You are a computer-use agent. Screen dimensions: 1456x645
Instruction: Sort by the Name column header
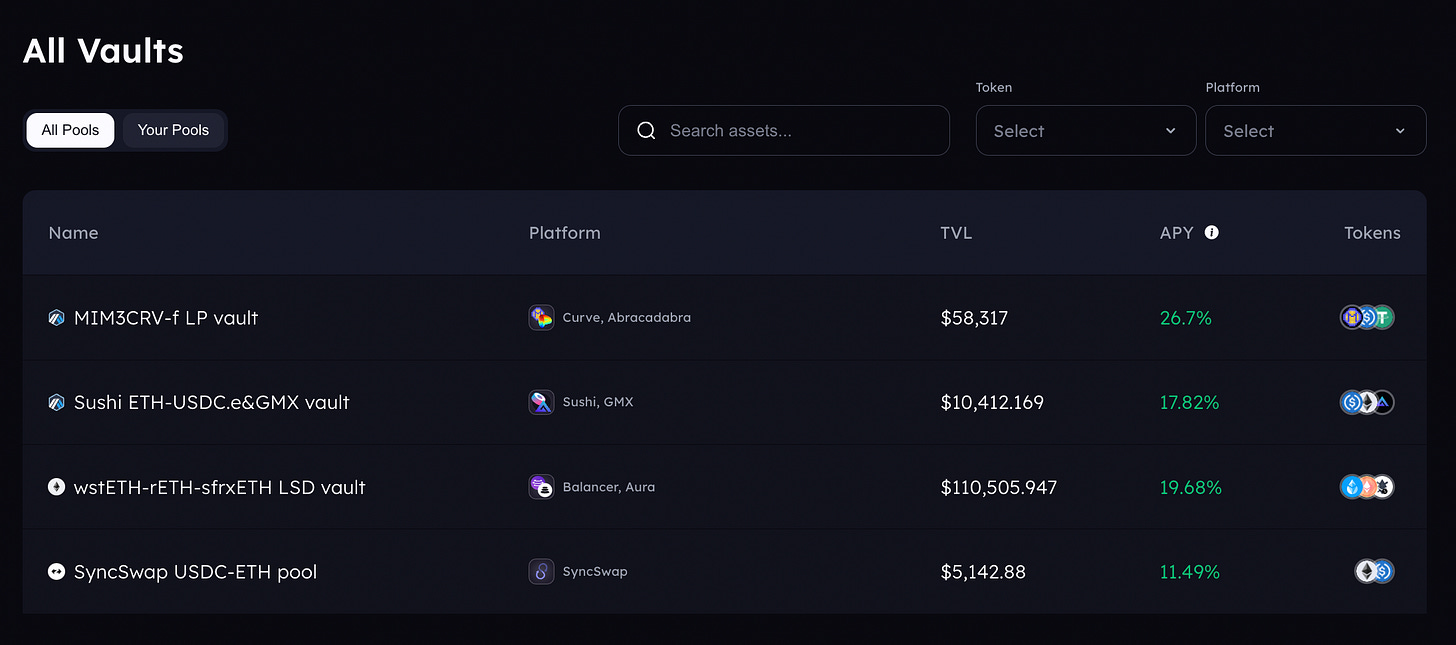[x=74, y=233]
